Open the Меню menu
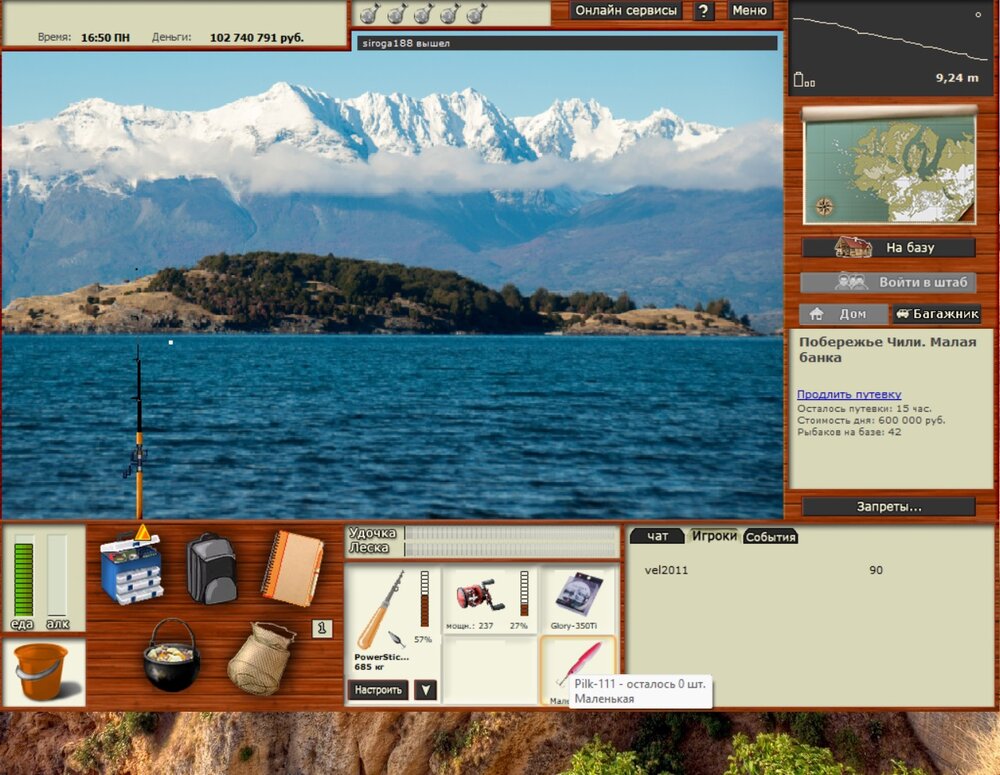The width and height of the screenshot is (1000, 775). tap(749, 11)
